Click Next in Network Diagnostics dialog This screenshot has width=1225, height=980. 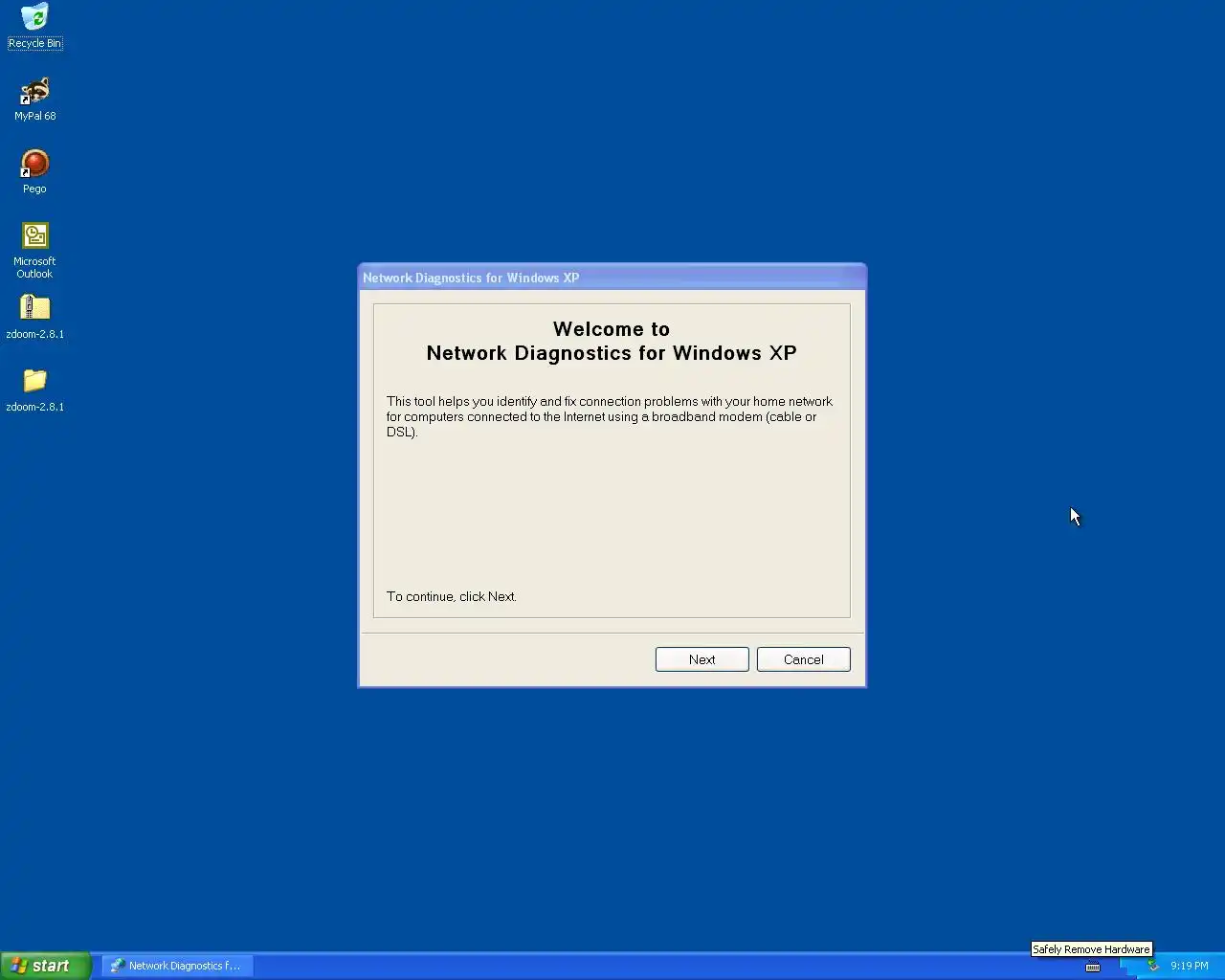(702, 659)
